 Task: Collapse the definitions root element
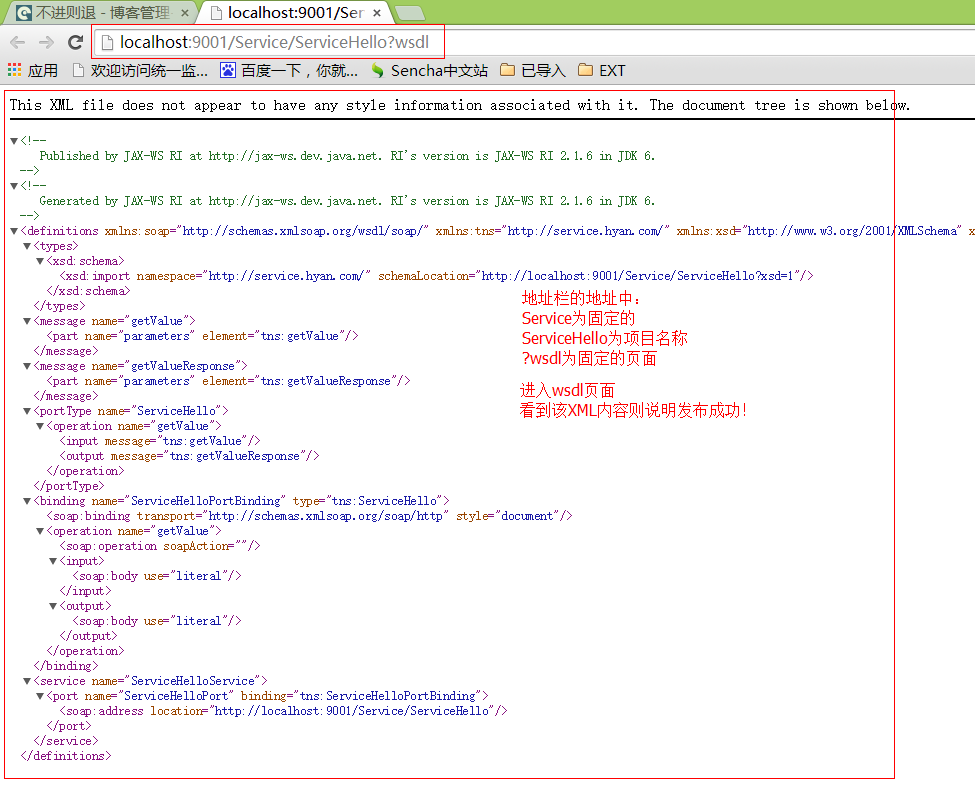pyautogui.click(x=14, y=231)
